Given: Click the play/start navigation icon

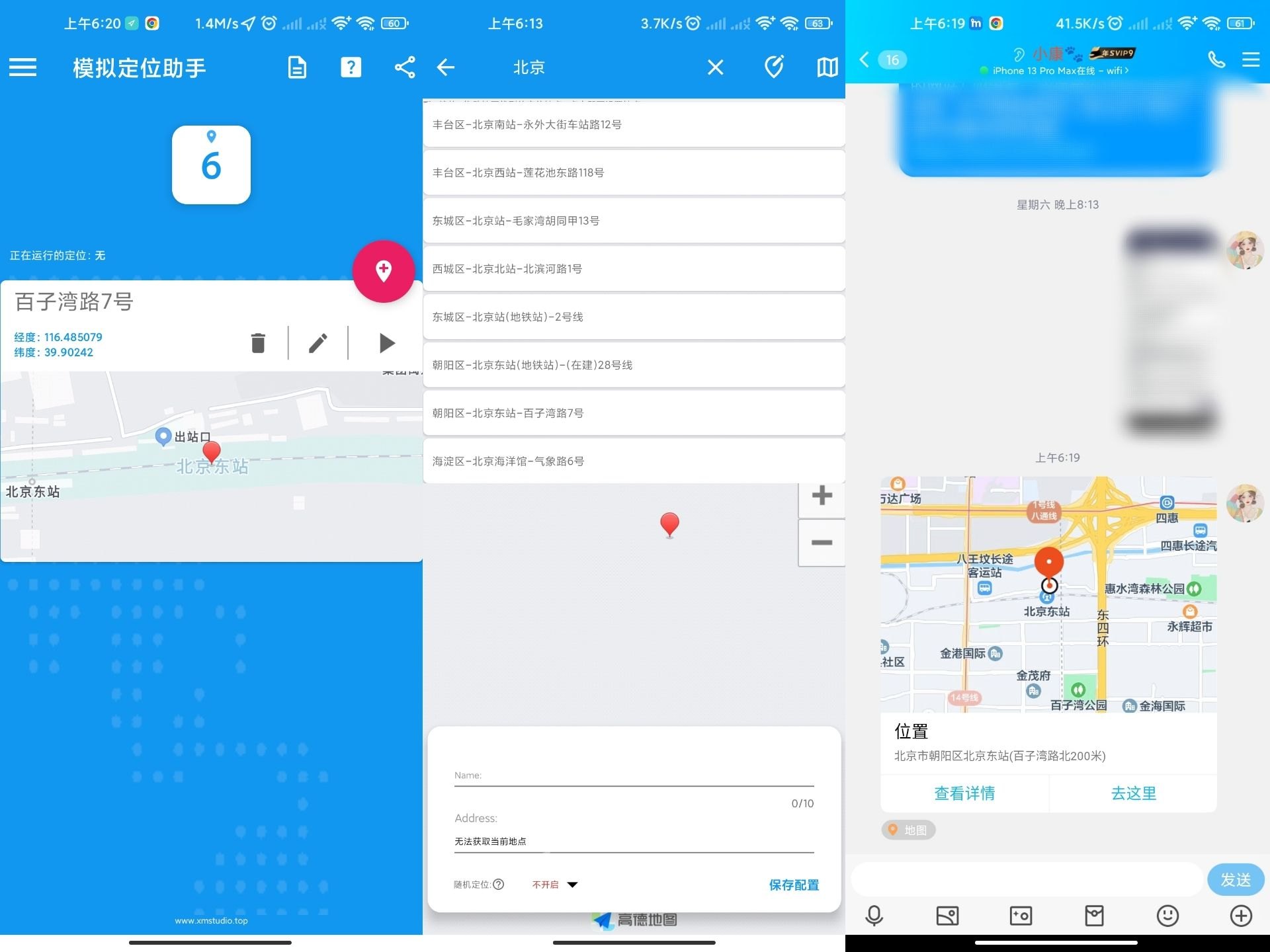Looking at the screenshot, I should point(386,343).
